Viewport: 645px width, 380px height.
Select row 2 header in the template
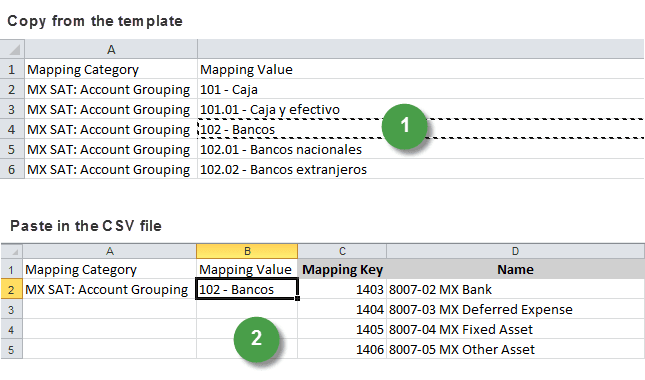[x=12, y=89]
